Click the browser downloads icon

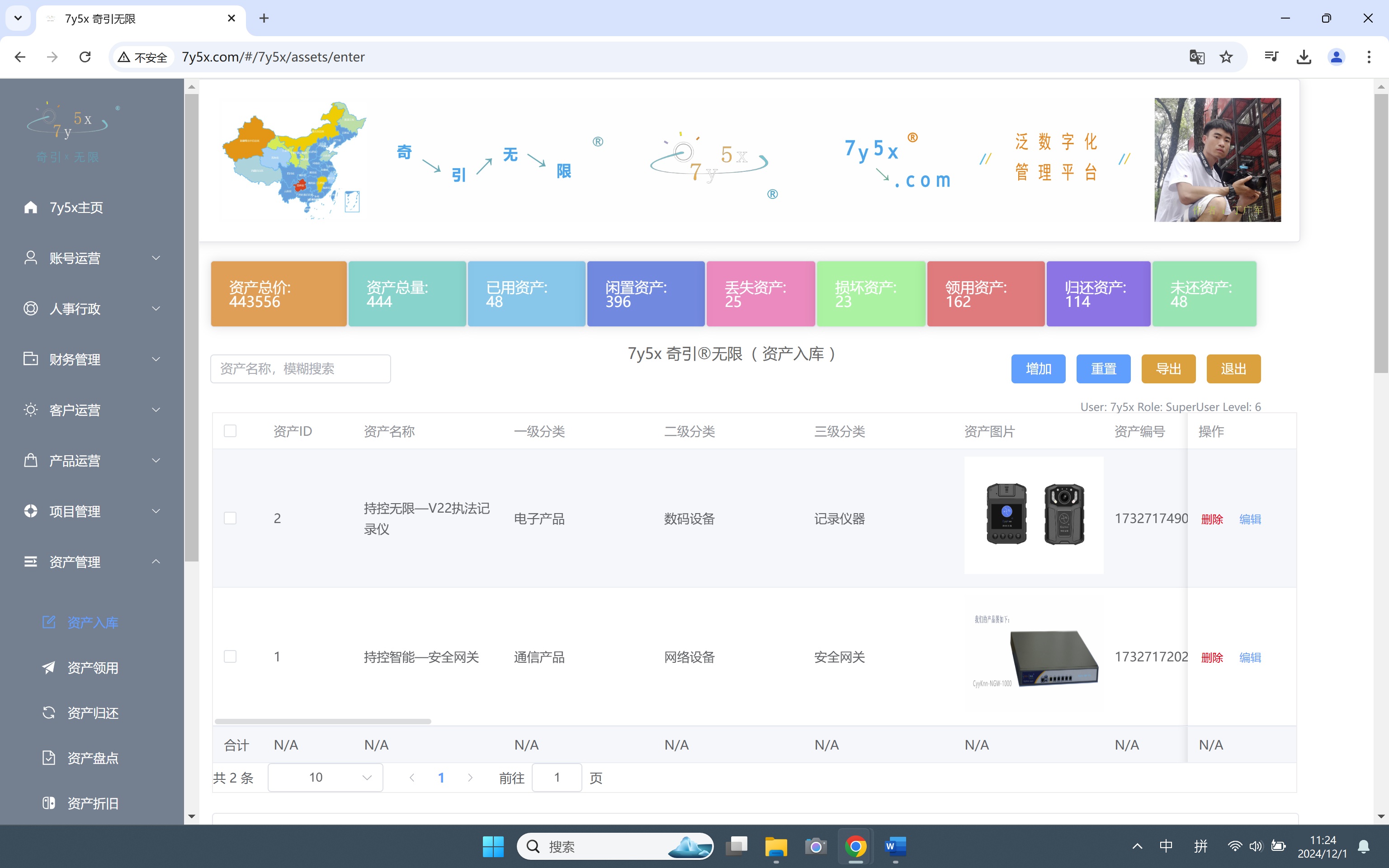pos(1304,57)
